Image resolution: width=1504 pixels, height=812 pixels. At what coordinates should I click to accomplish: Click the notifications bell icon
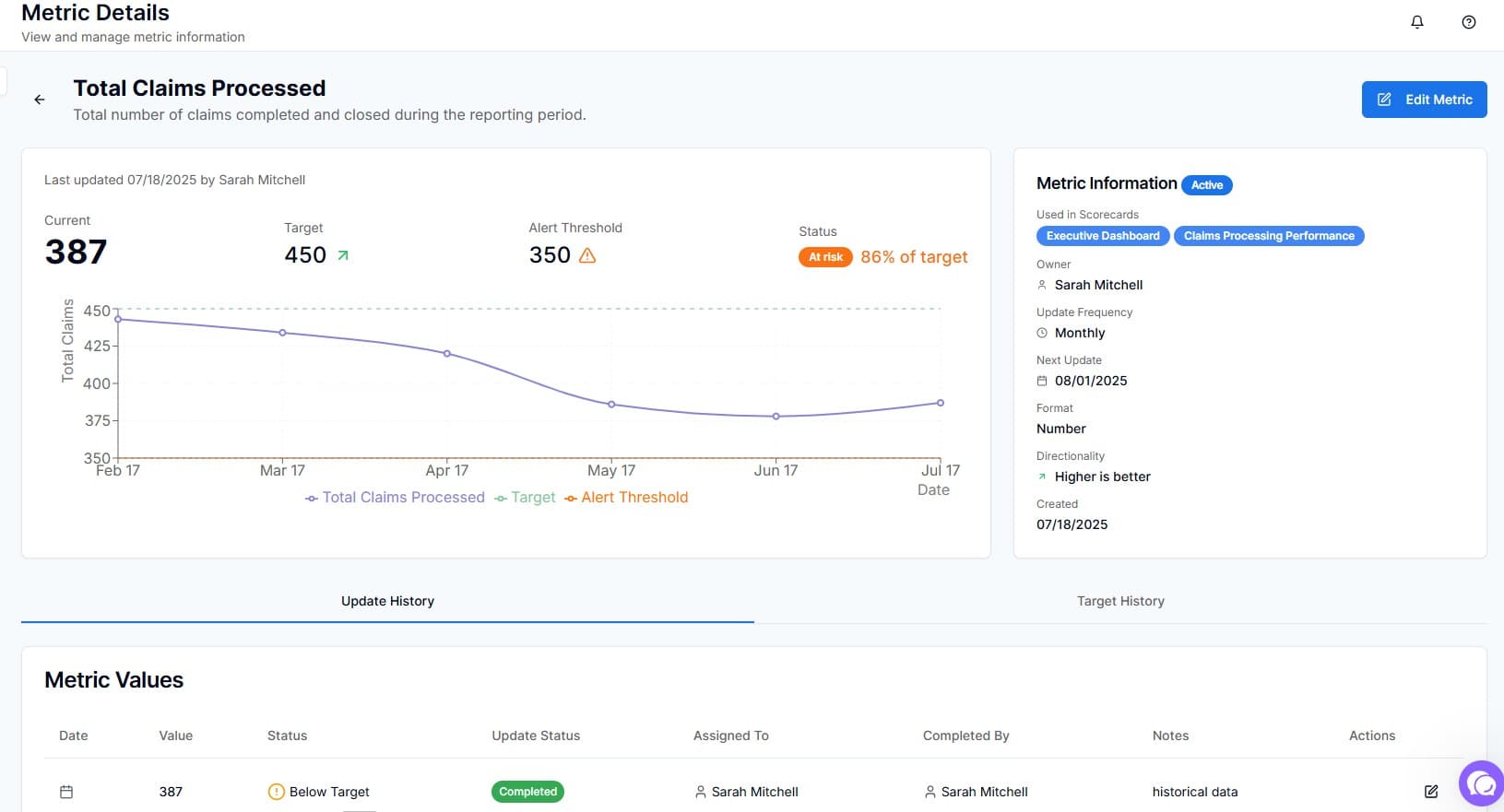point(1417,22)
